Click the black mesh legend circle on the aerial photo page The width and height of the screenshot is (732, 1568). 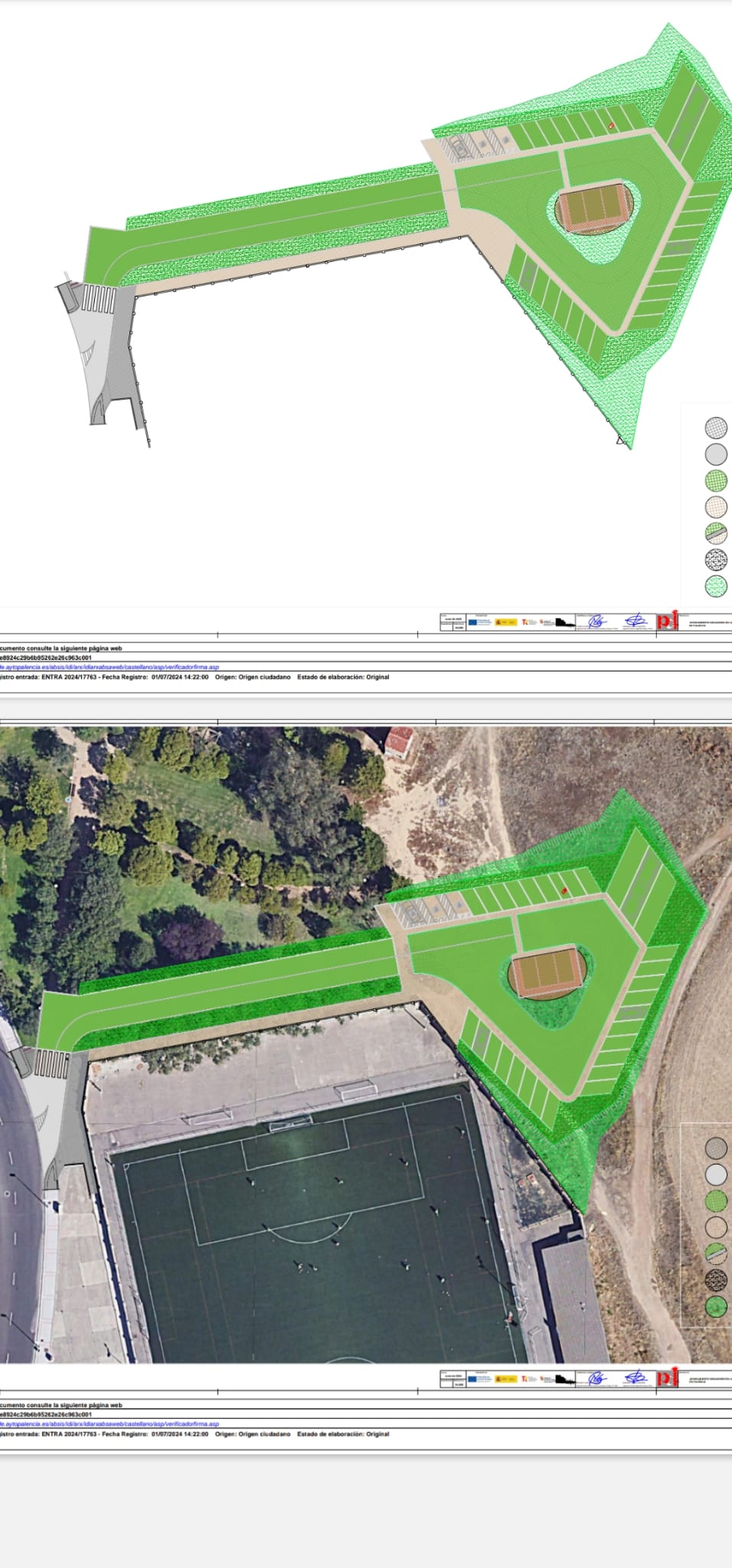716,1279
